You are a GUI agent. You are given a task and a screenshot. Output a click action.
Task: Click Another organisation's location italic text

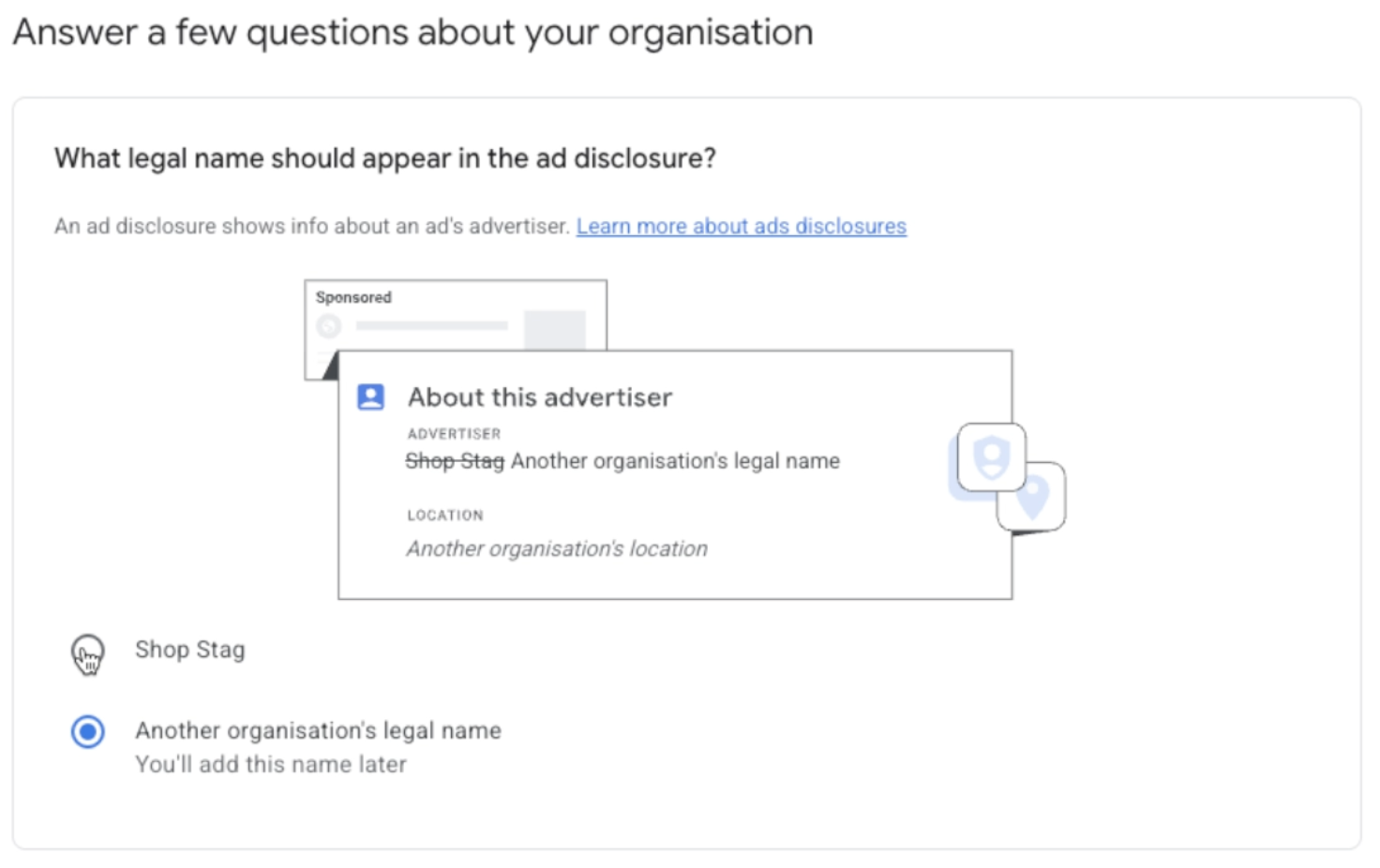[x=557, y=548]
